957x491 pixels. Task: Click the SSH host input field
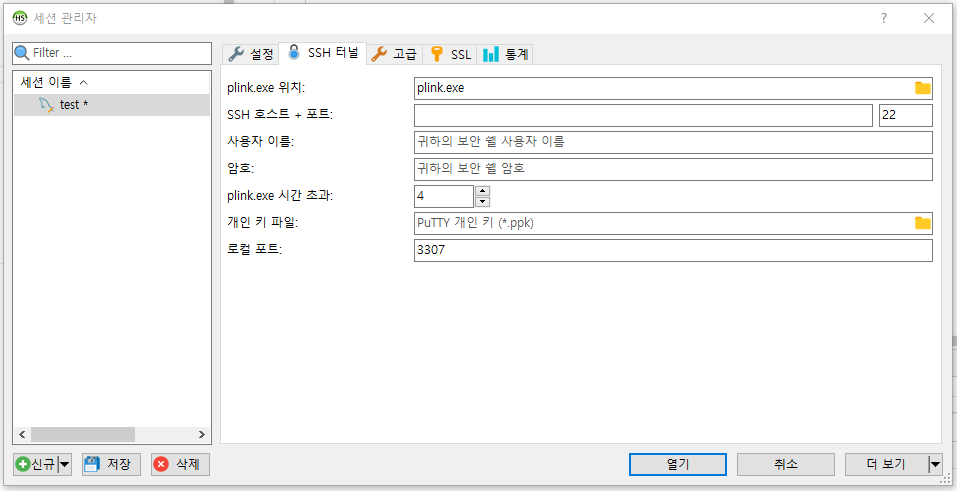[x=643, y=115]
